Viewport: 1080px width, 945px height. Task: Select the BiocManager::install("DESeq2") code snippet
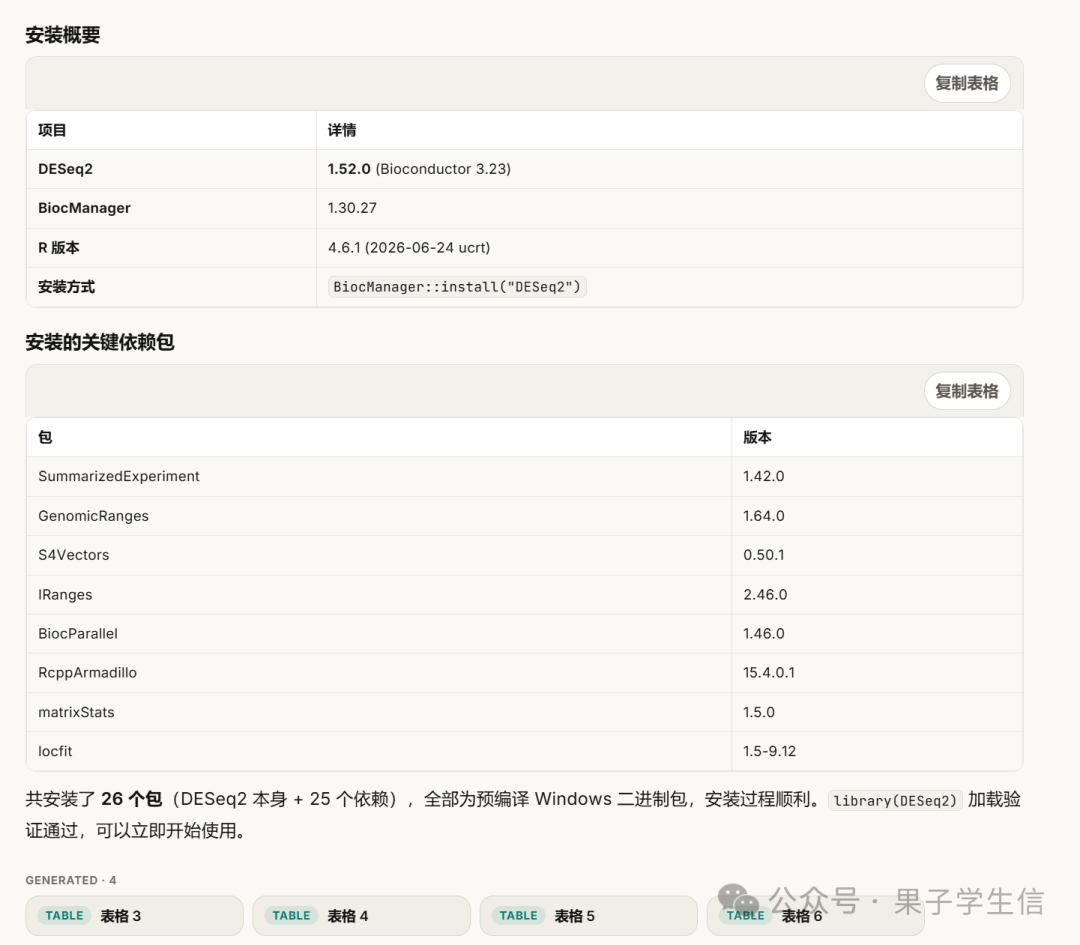457,287
